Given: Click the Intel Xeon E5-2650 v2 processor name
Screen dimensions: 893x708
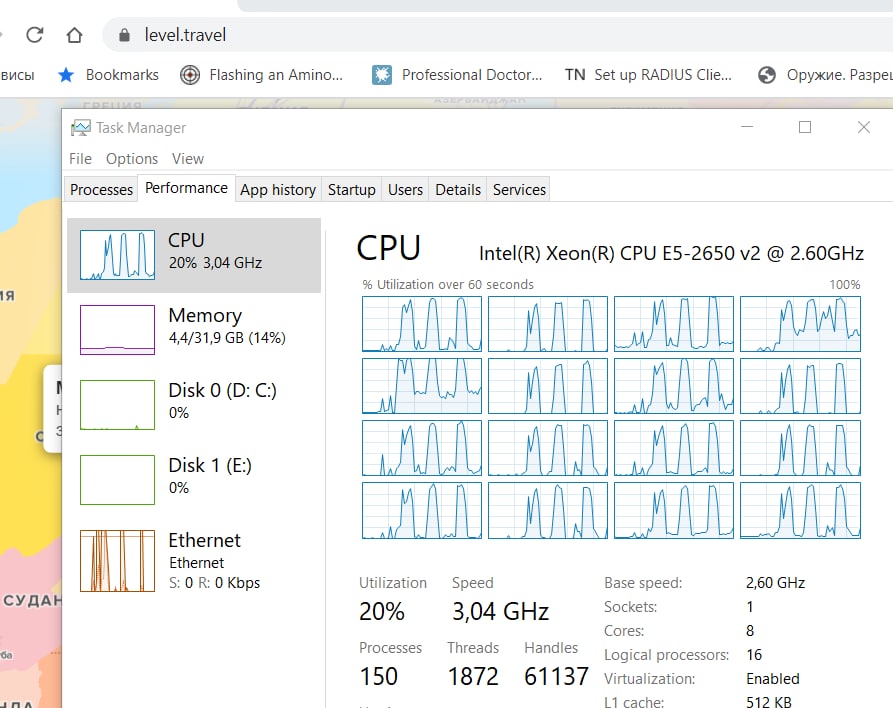Looking at the screenshot, I should pyautogui.click(x=671, y=253).
